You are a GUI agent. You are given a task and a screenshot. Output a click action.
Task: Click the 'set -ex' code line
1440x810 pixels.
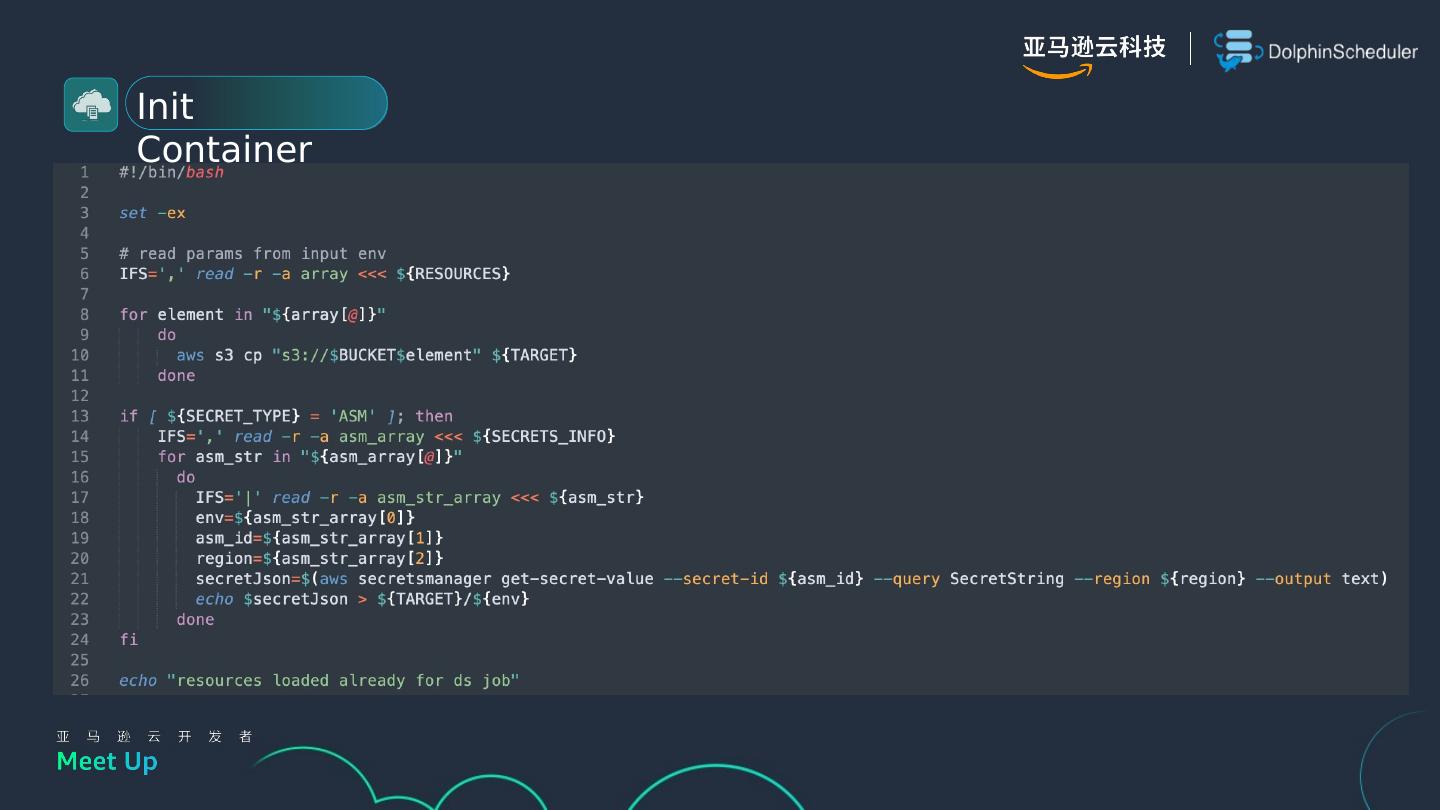click(152, 213)
